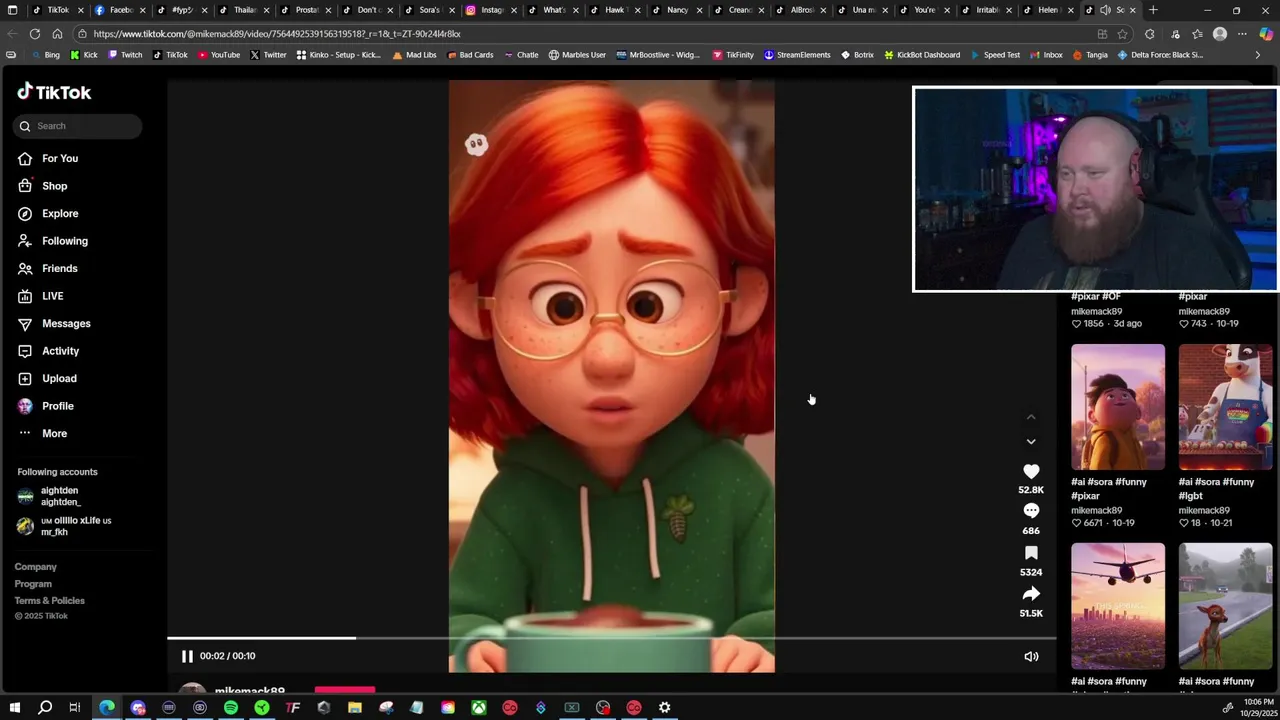This screenshot has height=720, width=1280.
Task: Open the Activity notifications
Action: pos(48,351)
